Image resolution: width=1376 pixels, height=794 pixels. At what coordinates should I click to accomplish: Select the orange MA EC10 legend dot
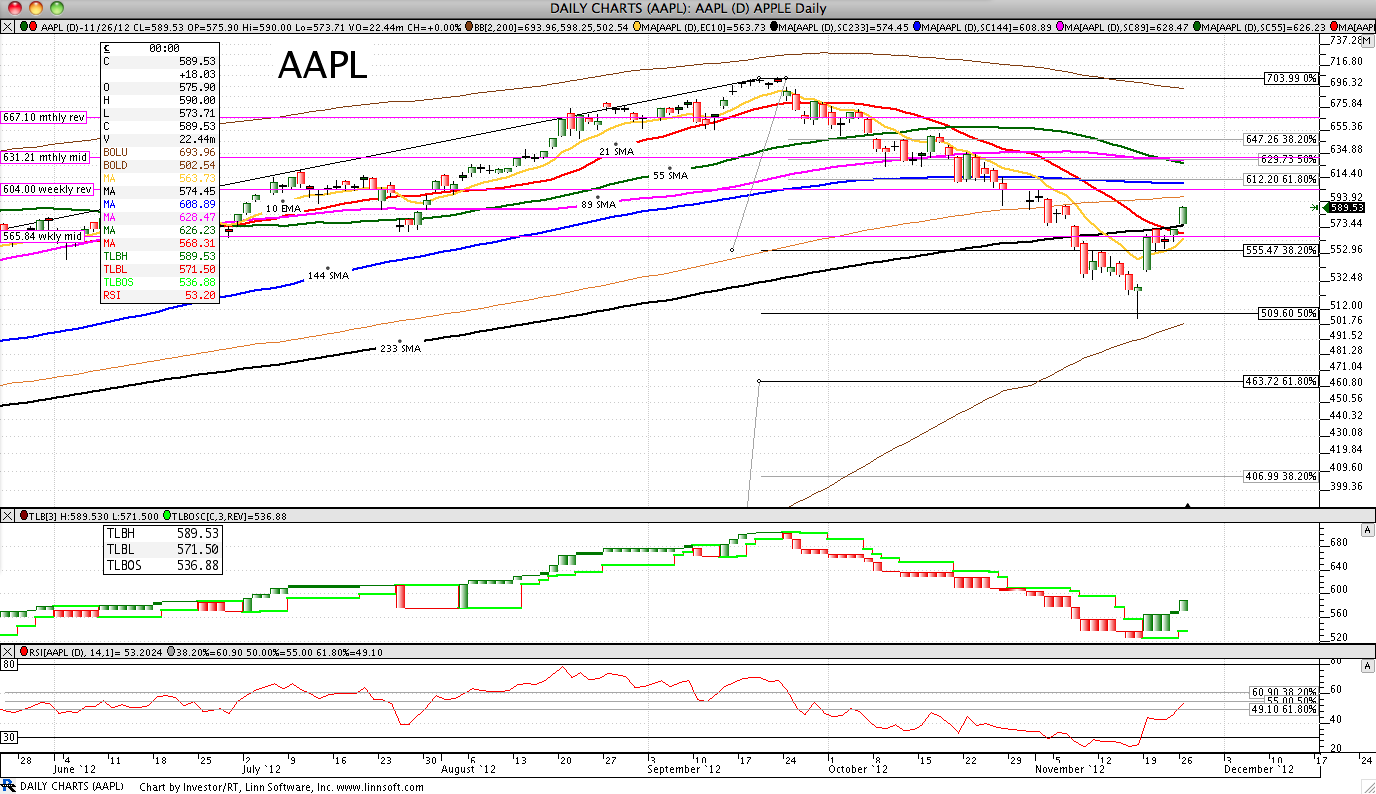click(637, 27)
